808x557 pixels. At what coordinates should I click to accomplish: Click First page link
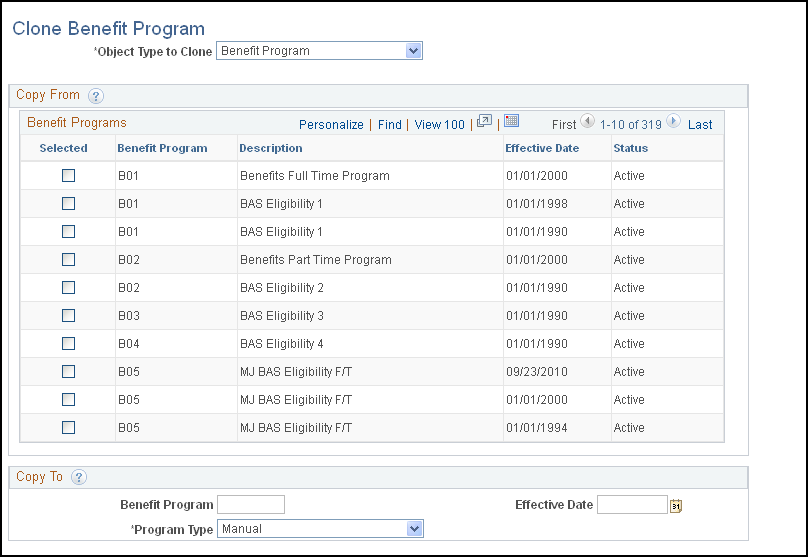pyautogui.click(x=564, y=125)
